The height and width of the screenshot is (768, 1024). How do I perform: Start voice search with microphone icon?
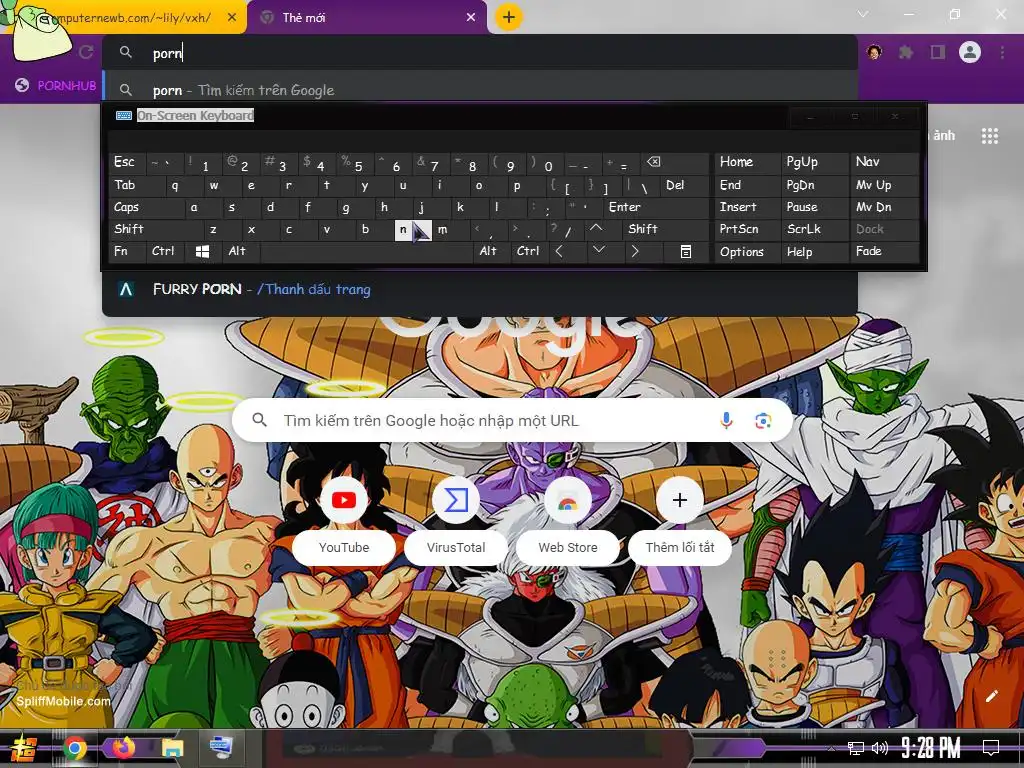tap(726, 421)
